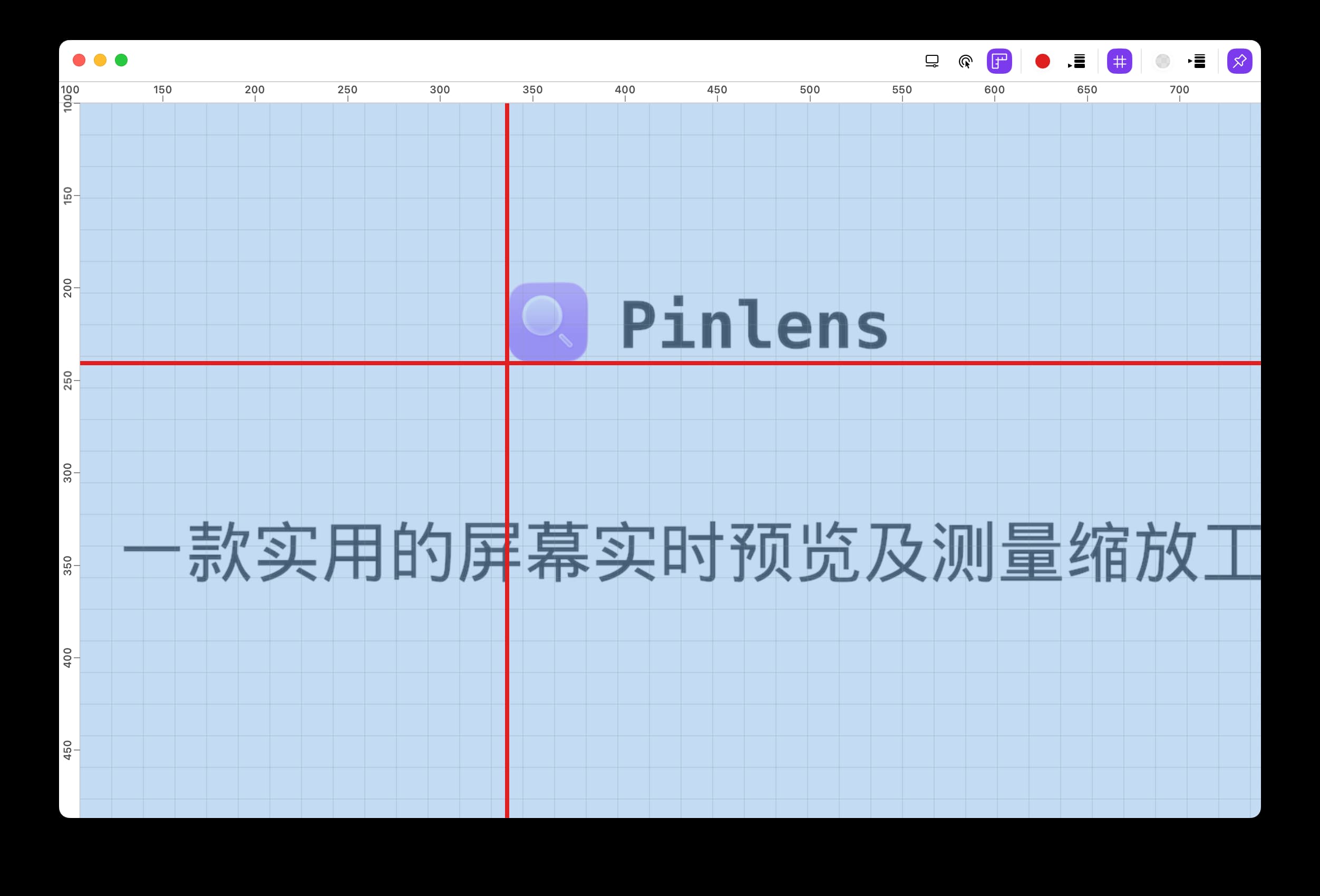The height and width of the screenshot is (896, 1320).
Task: Click the "Pinlens" title text
Action: tap(754, 324)
